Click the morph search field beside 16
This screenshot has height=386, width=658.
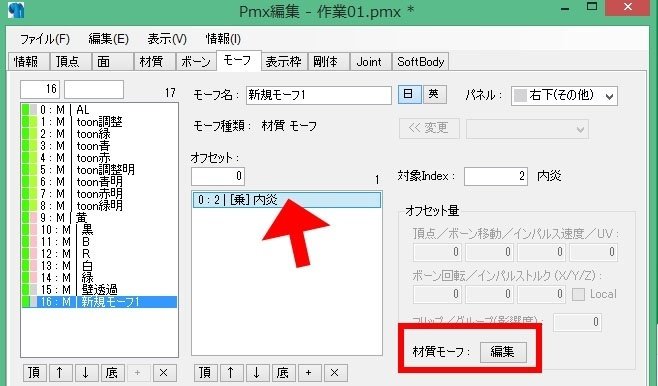click(x=94, y=89)
